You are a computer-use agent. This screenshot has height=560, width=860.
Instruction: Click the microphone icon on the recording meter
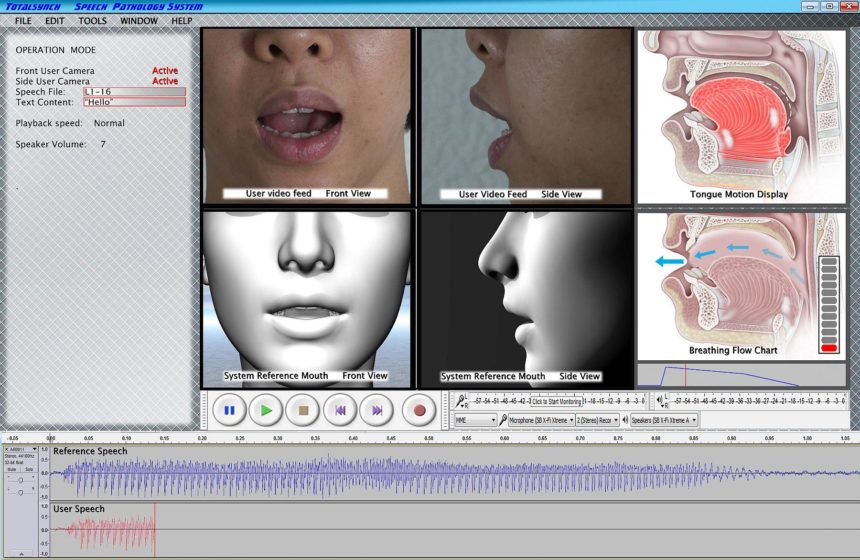pos(461,401)
